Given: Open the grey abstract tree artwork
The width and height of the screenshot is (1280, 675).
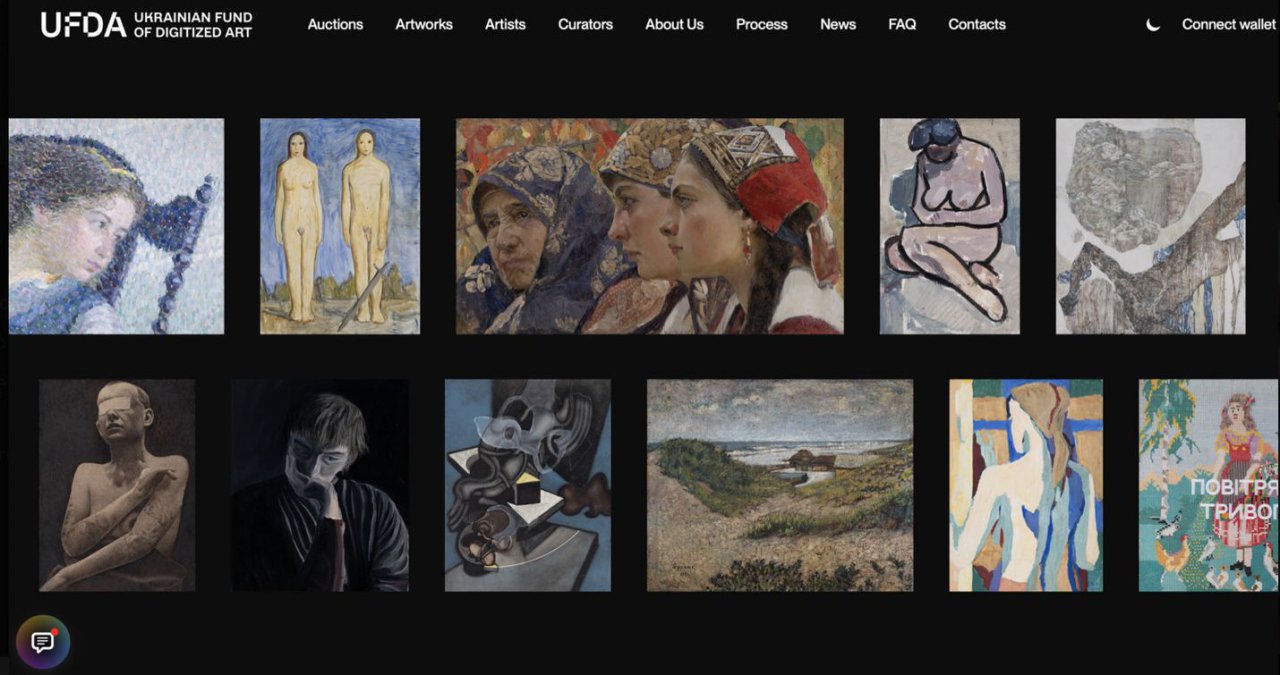Looking at the screenshot, I should pos(1151,226).
